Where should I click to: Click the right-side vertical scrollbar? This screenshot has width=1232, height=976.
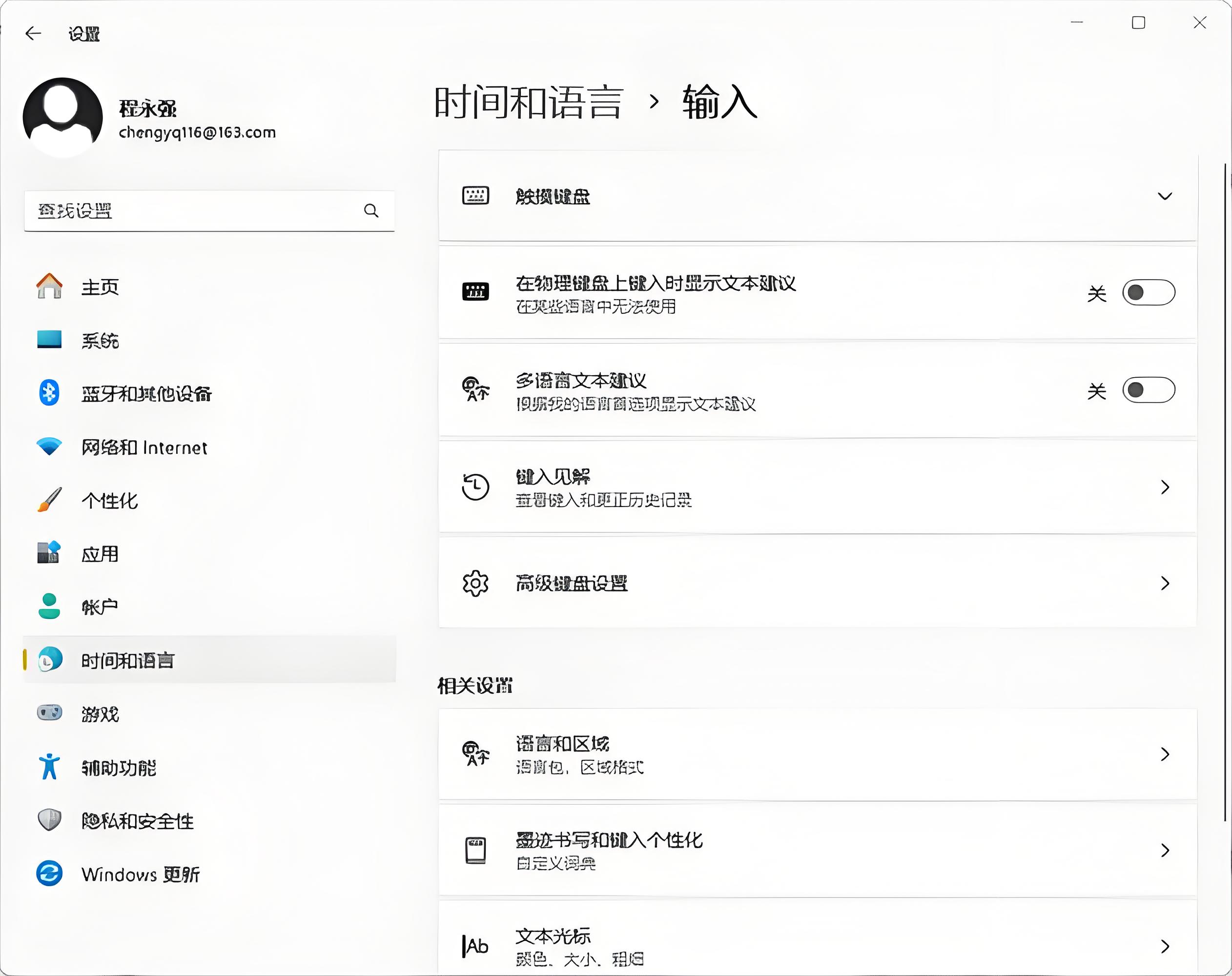pos(1225,492)
